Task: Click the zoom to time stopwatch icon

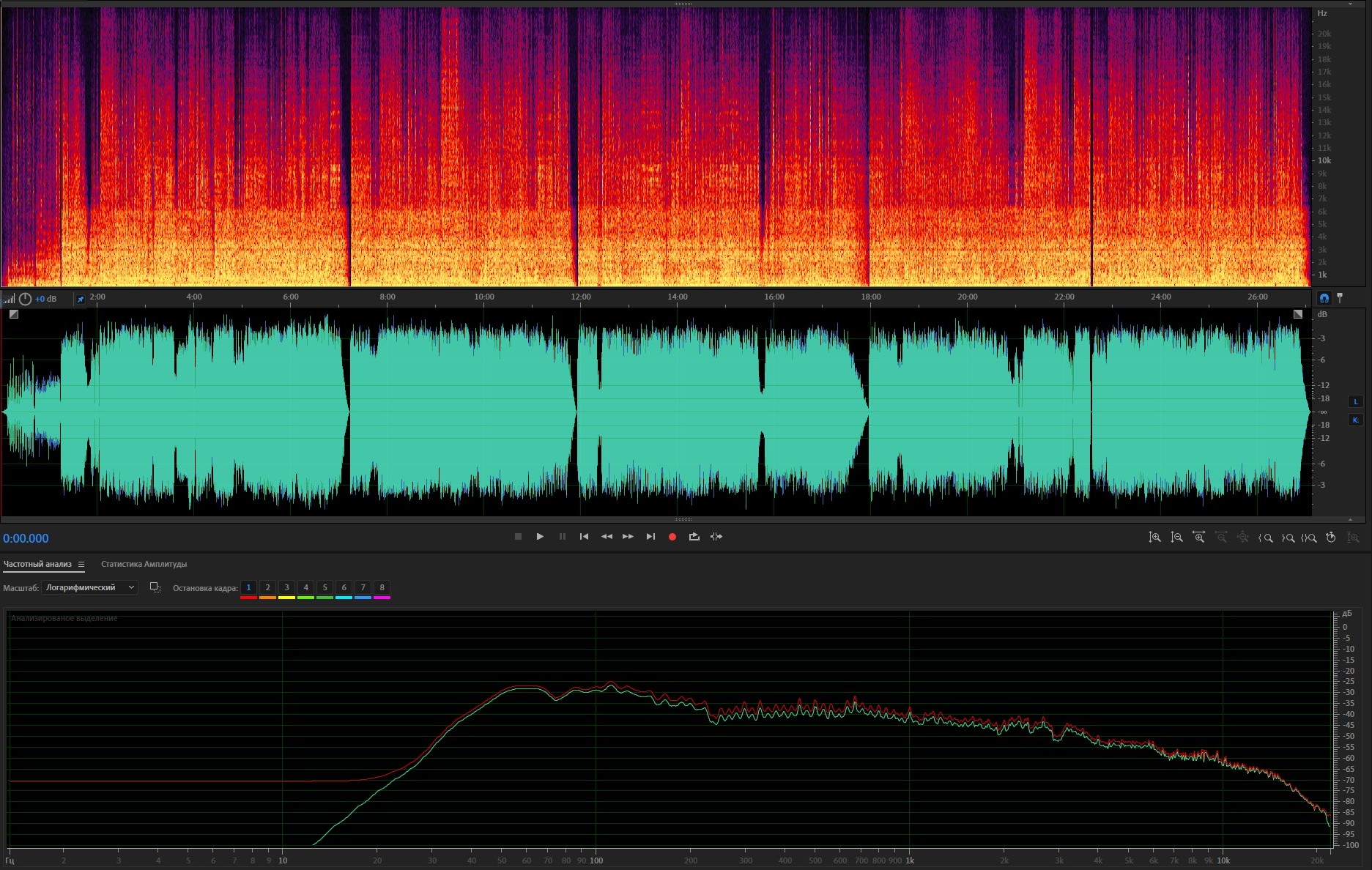Action: pyautogui.click(x=1331, y=538)
